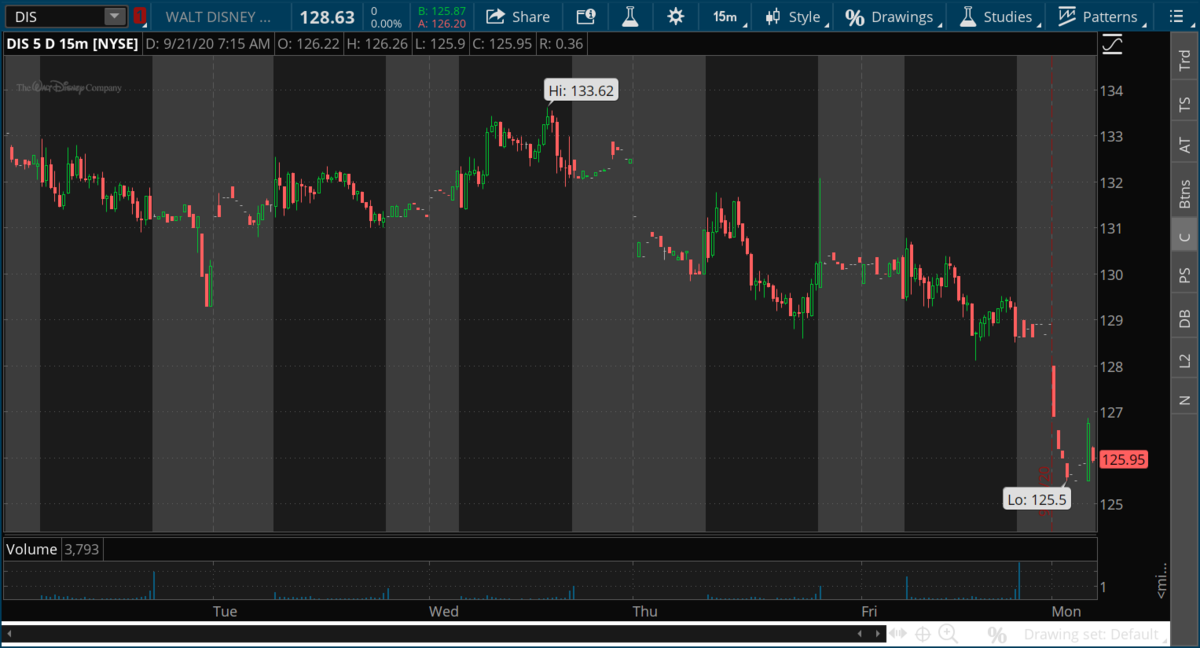The width and height of the screenshot is (1200, 648).
Task: Click the chart scroll left arrow
Action: point(860,634)
